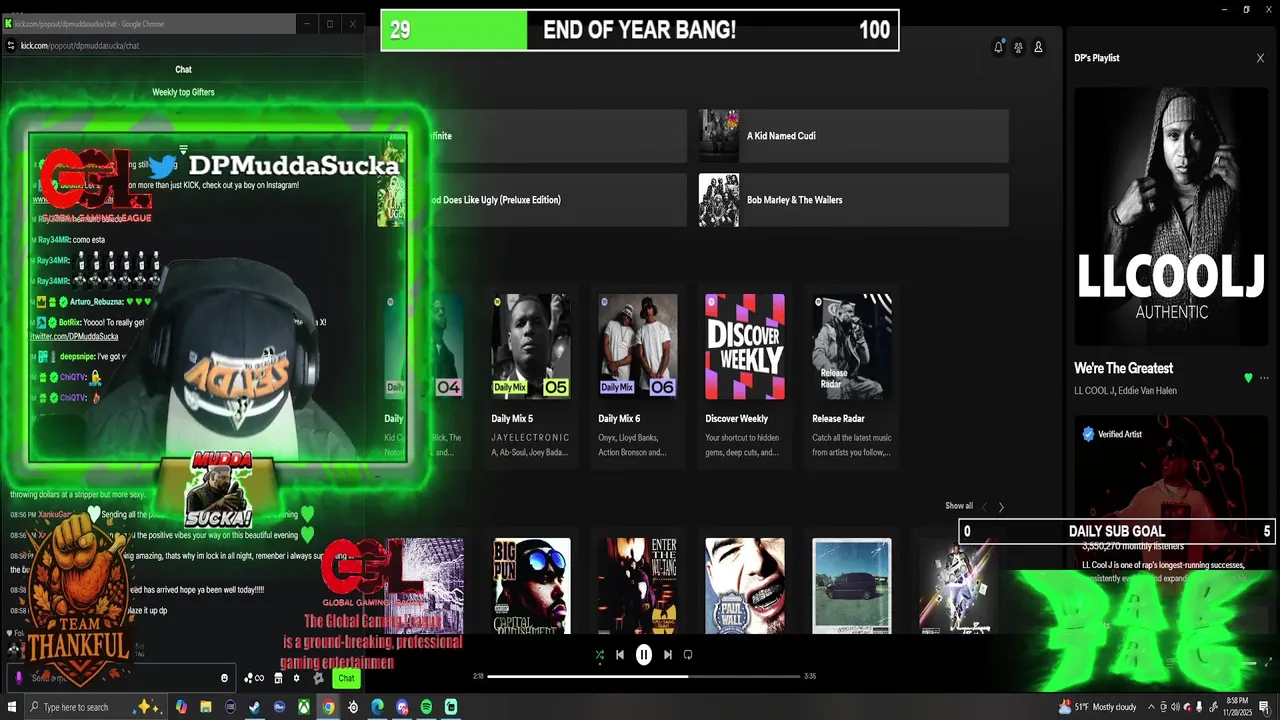Open Kick chat shop icon
The height and width of the screenshot is (720, 1280).
click(x=278, y=678)
